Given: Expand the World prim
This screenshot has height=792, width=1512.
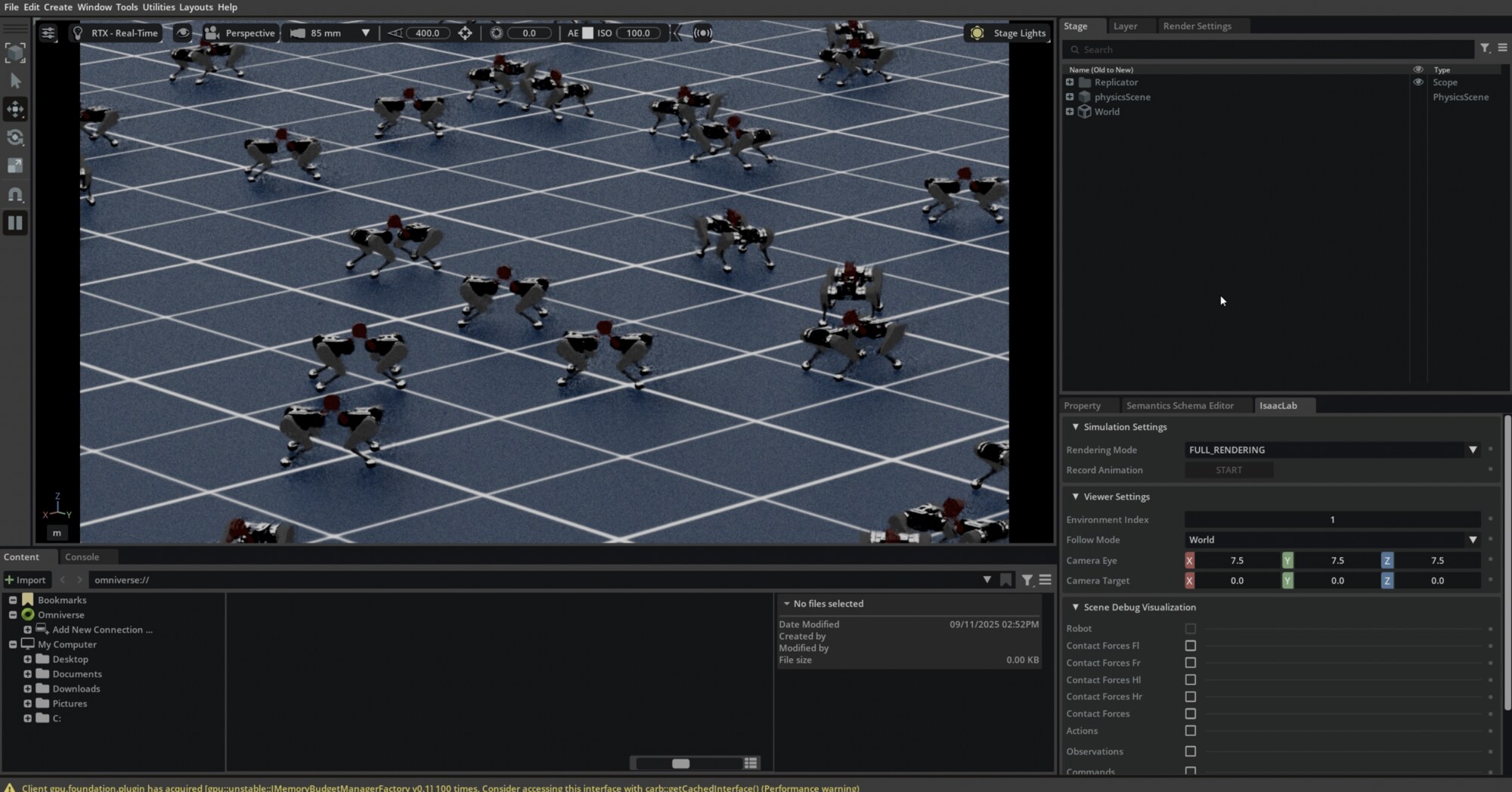Looking at the screenshot, I should click(1070, 112).
